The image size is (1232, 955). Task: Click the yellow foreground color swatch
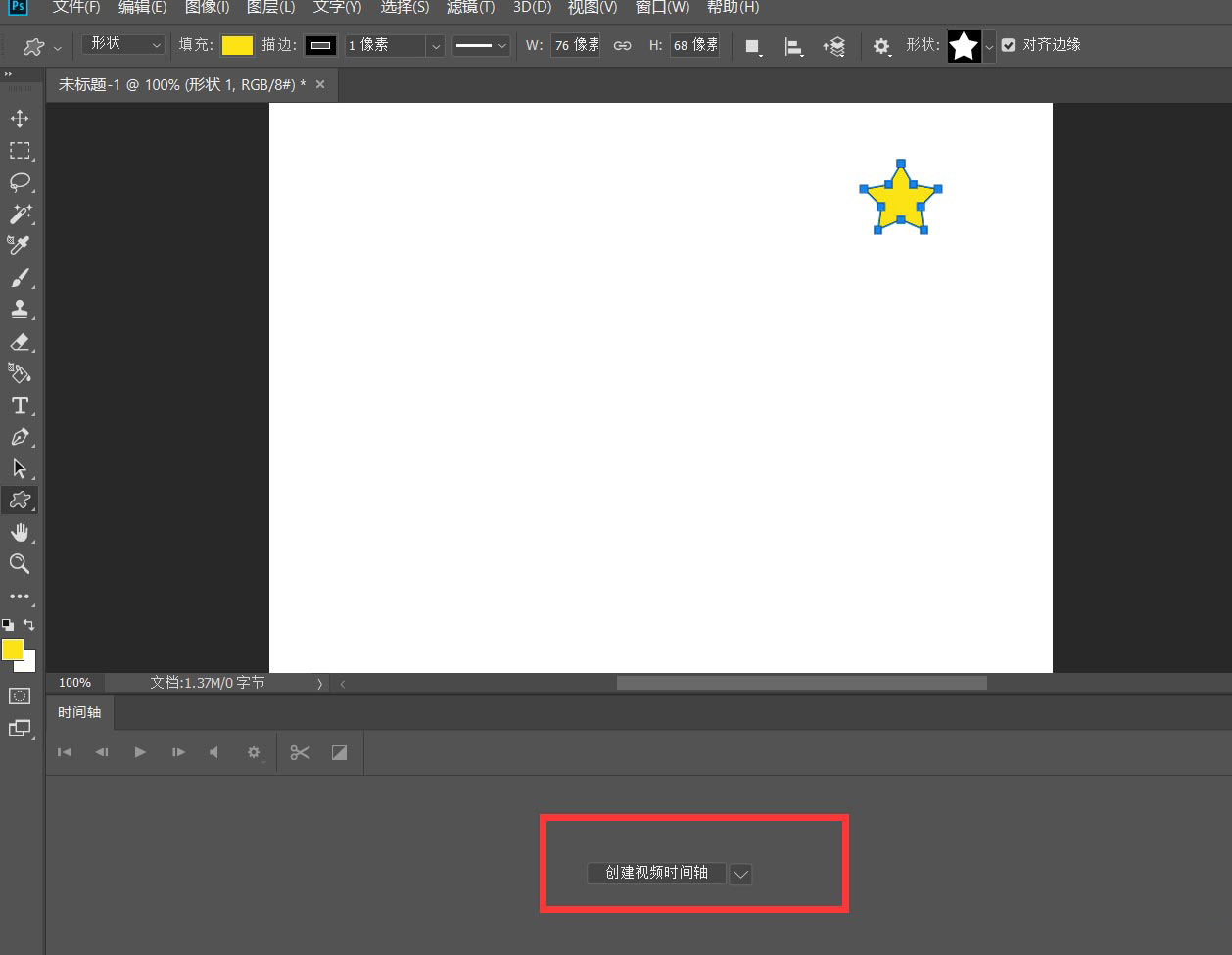point(13,649)
